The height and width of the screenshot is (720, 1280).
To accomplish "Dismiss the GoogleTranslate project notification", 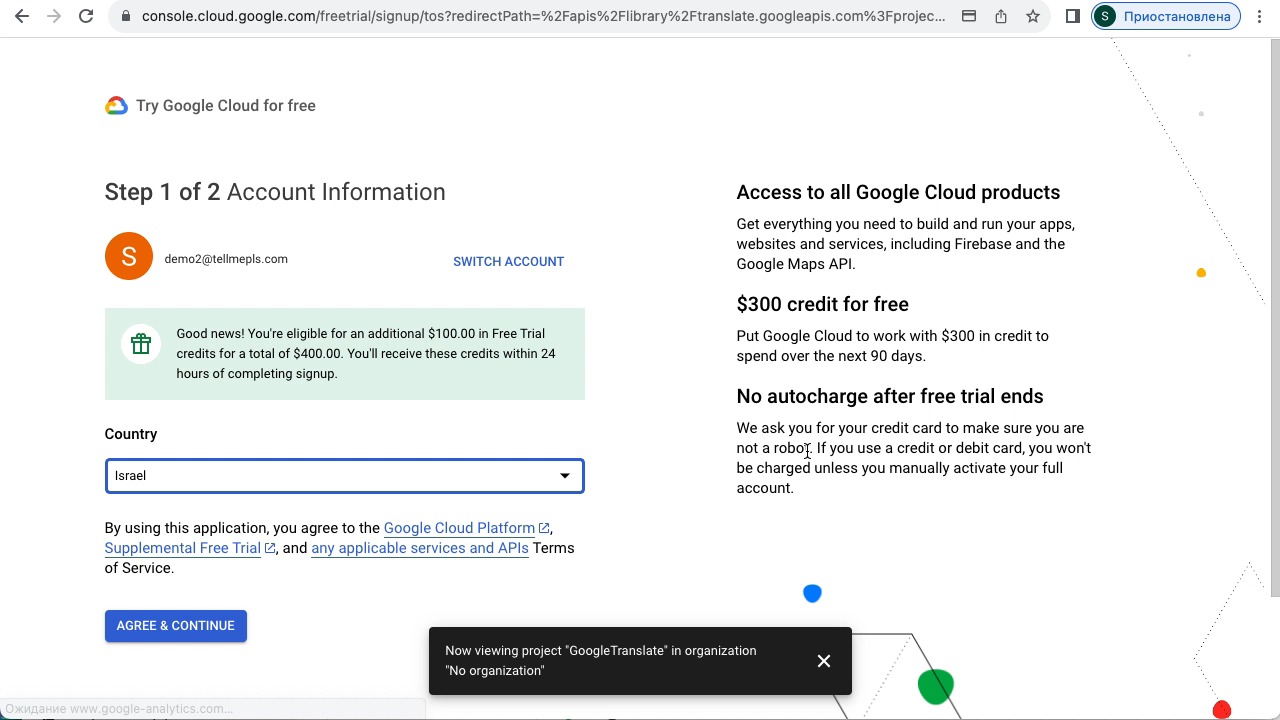I will [x=823, y=661].
